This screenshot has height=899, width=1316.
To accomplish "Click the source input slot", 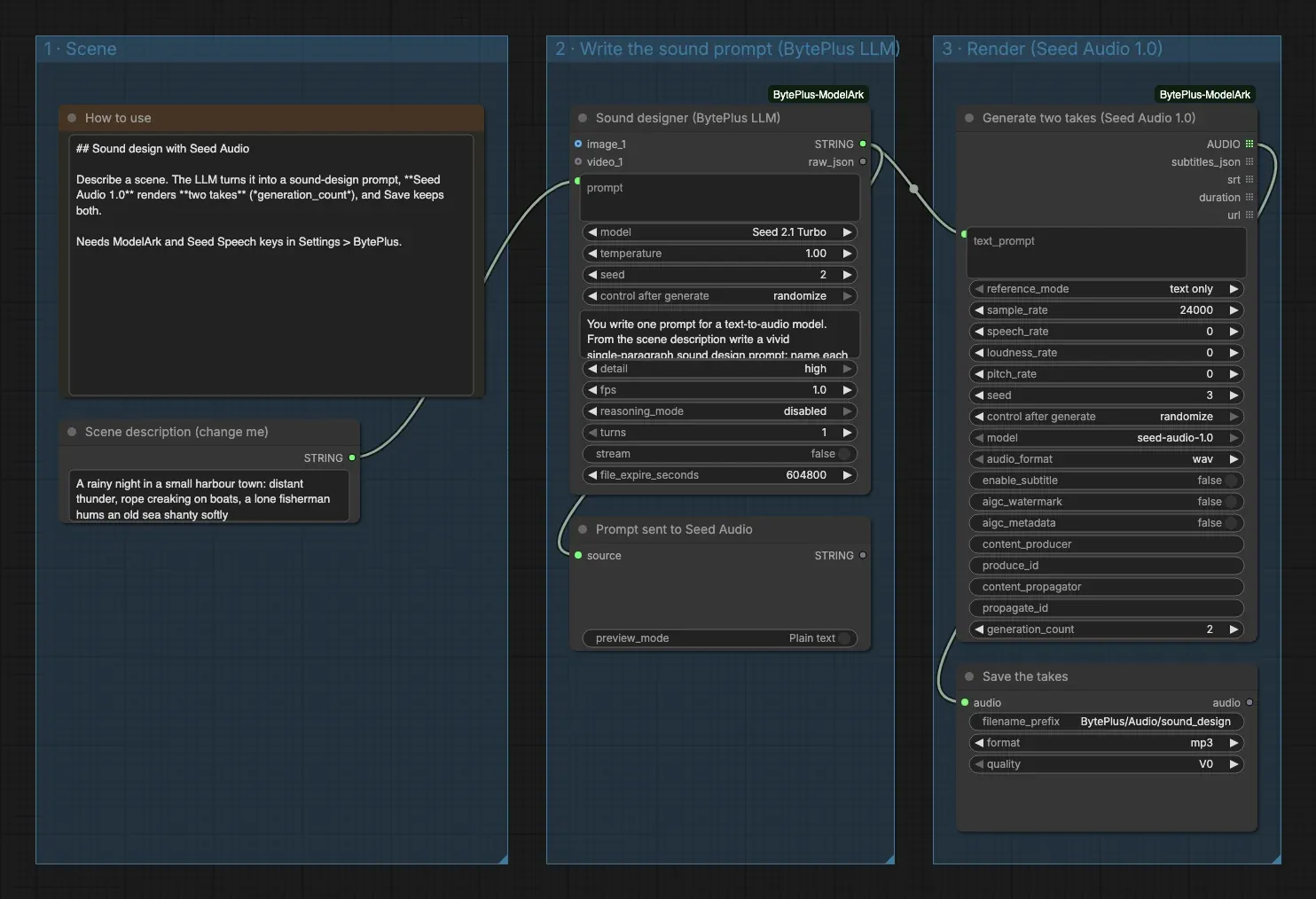I will 578,555.
